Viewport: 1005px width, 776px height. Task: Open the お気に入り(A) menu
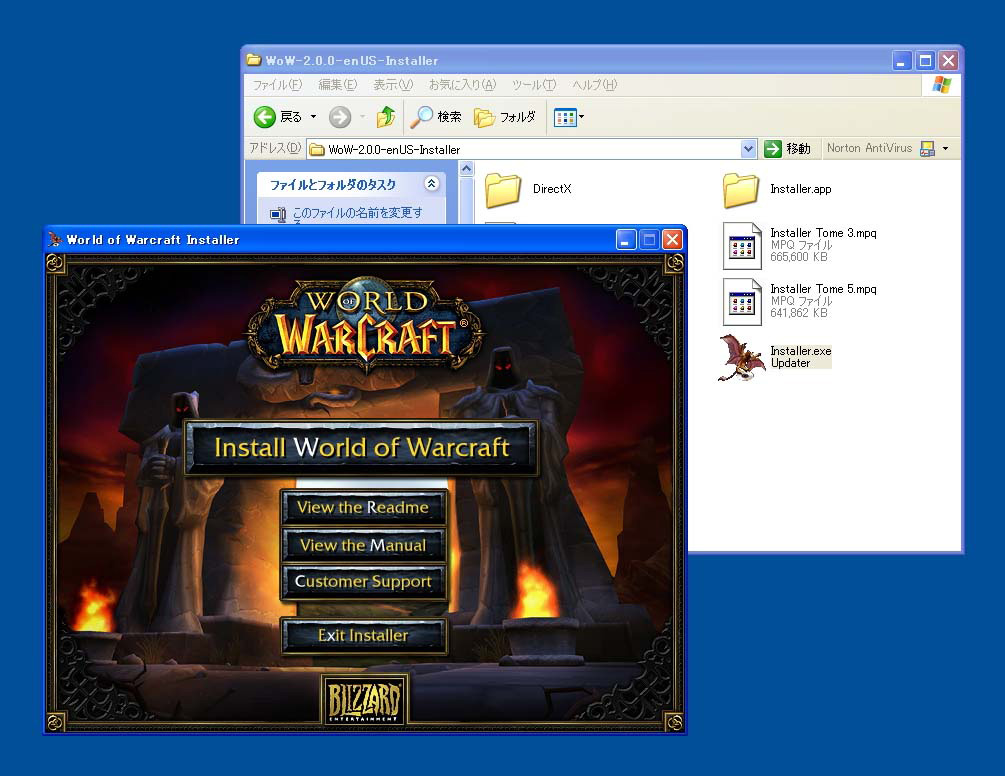pos(462,85)
